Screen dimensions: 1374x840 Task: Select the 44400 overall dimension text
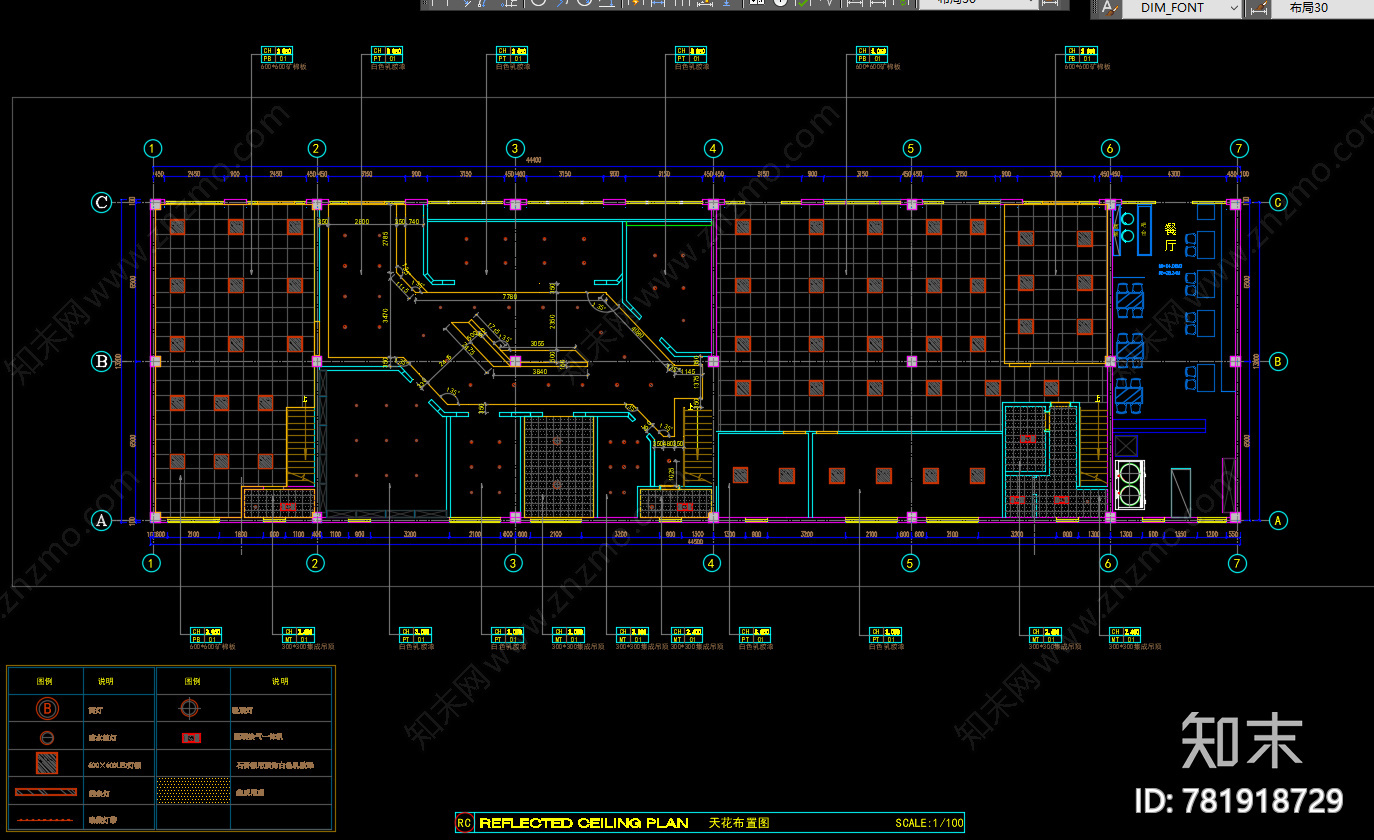(x=534, y=160)
